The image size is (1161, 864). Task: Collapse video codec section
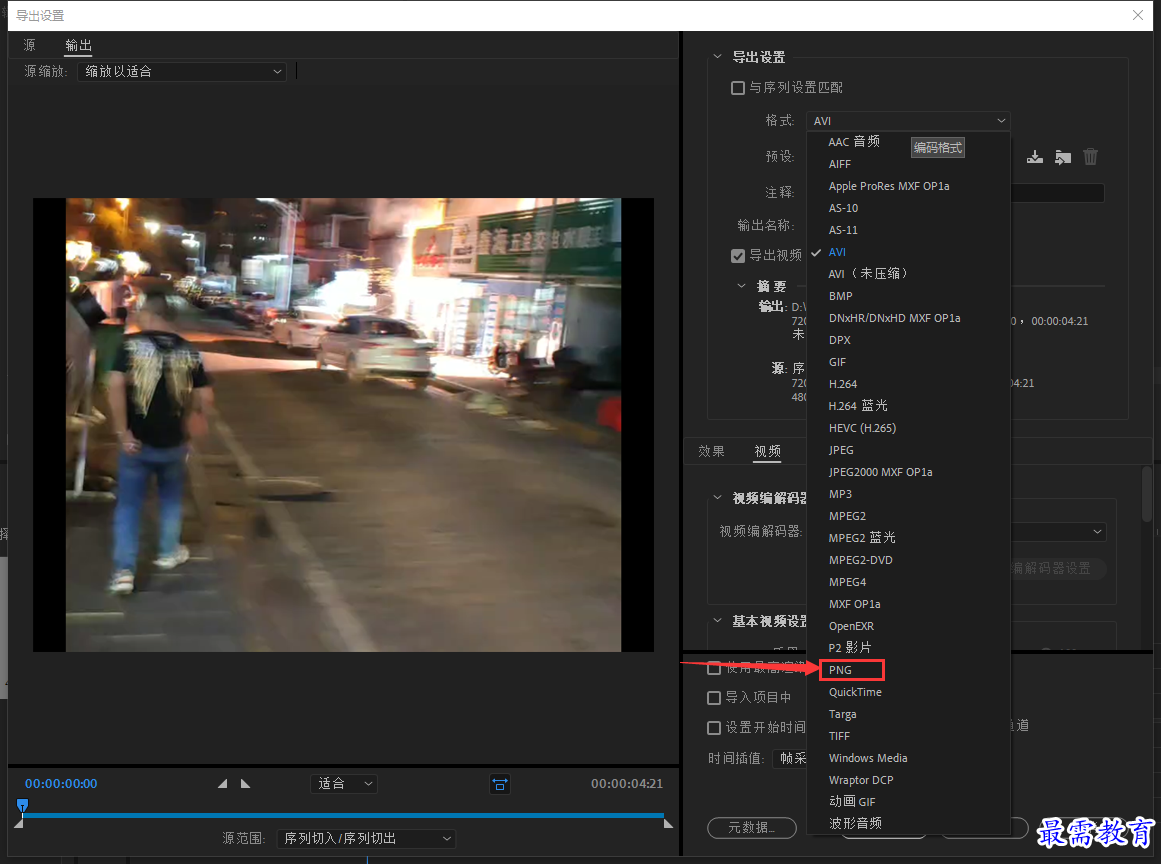[x=717, y=498]
